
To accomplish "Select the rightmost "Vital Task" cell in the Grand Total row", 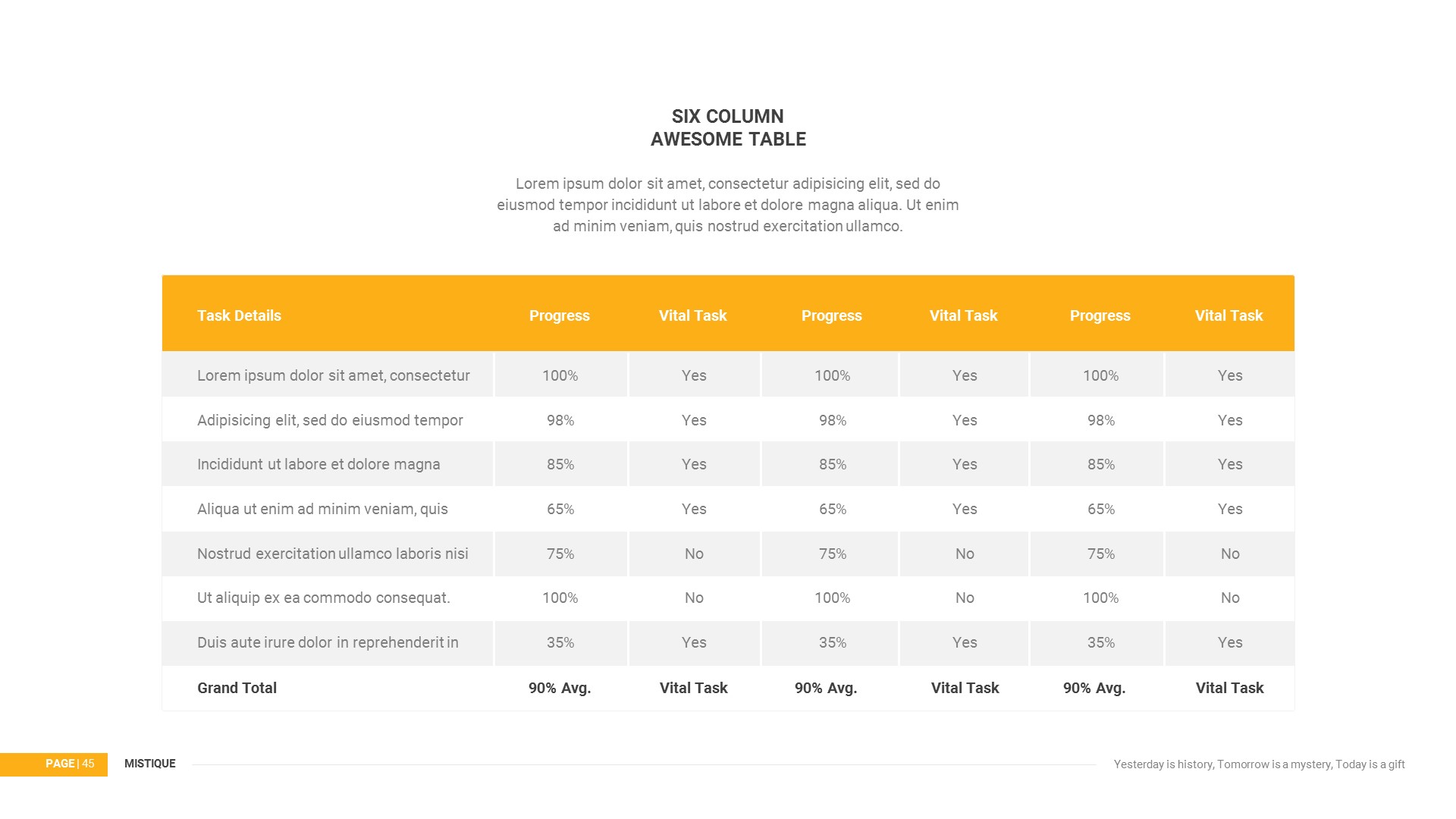I will pyautogui.click(x=1229, y=688).
